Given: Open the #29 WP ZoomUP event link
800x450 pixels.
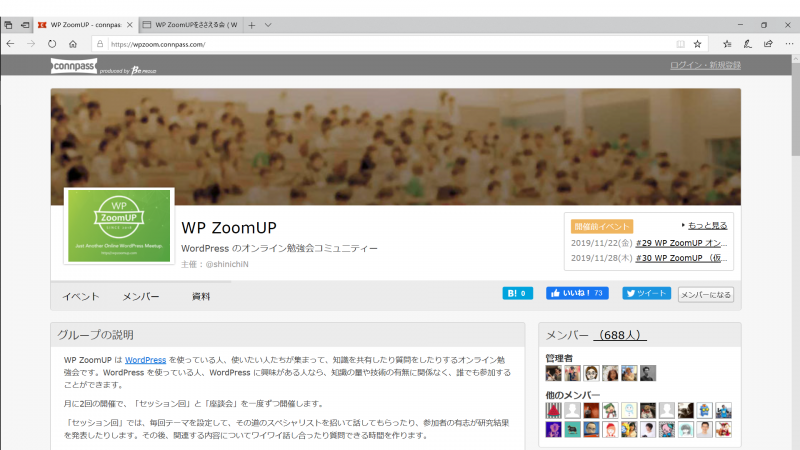Looking at the screenshot, I should pos(681,243).
